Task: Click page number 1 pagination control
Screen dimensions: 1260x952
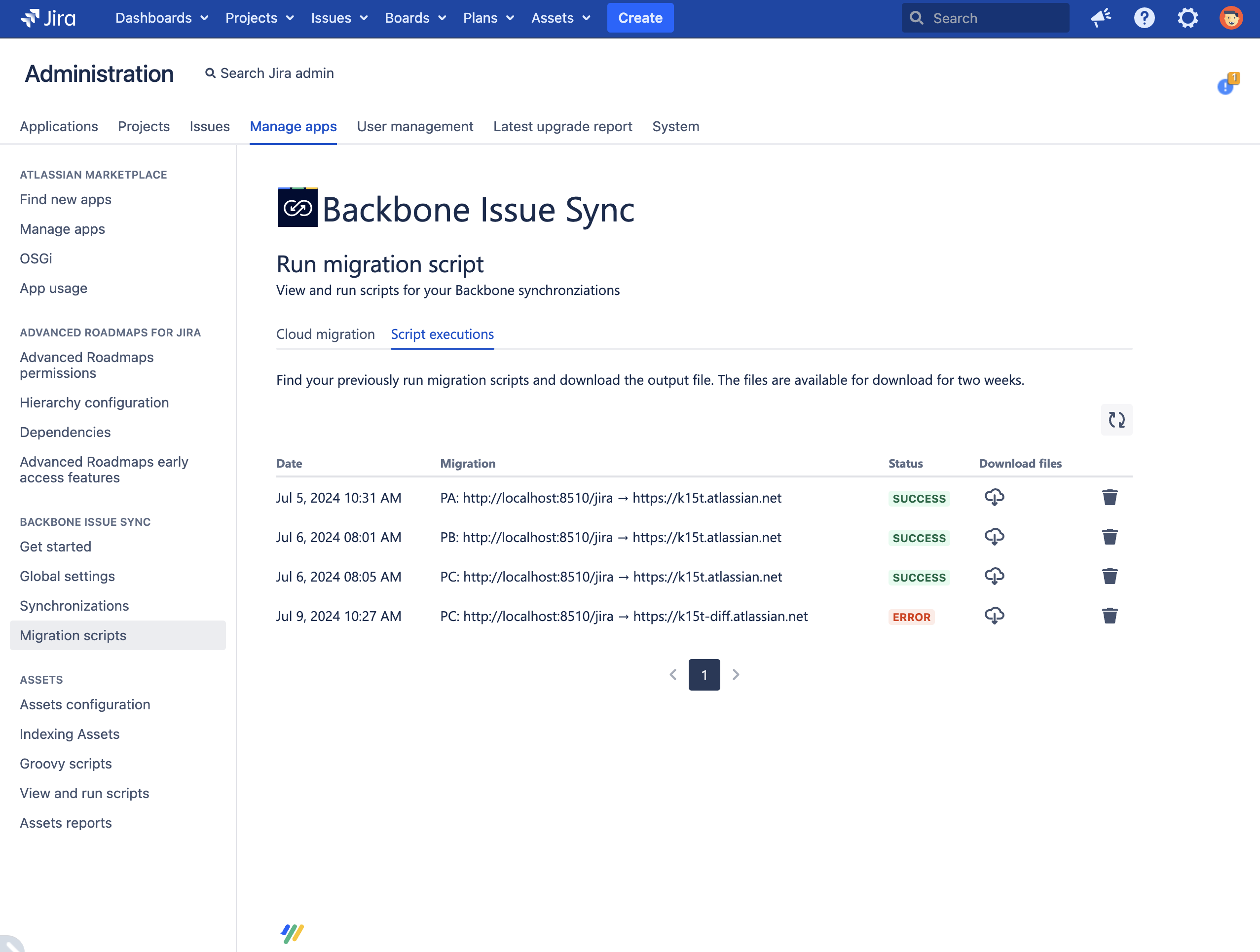Action: 704,674
